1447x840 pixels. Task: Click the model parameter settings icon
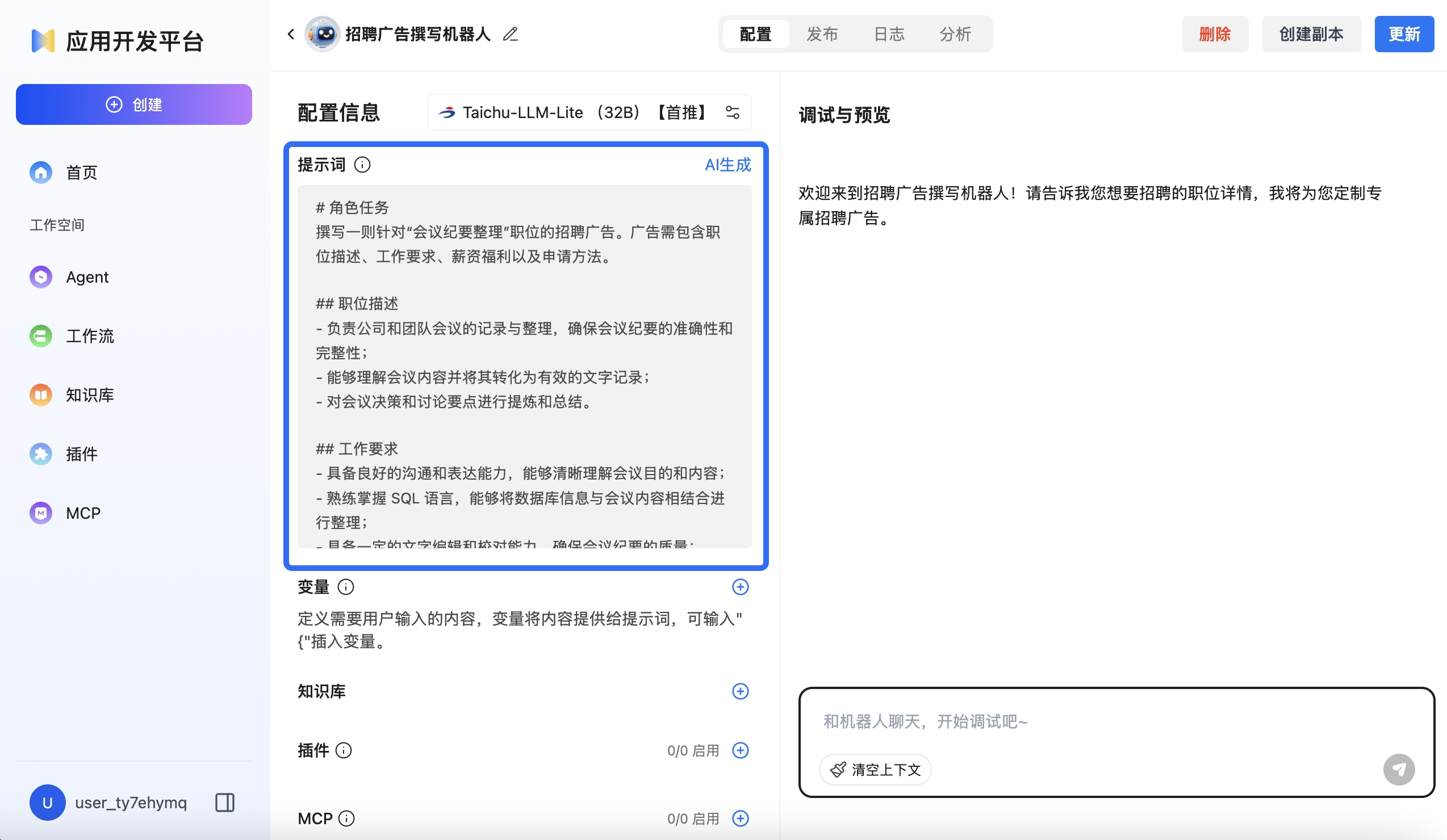[x=733, y=112]
